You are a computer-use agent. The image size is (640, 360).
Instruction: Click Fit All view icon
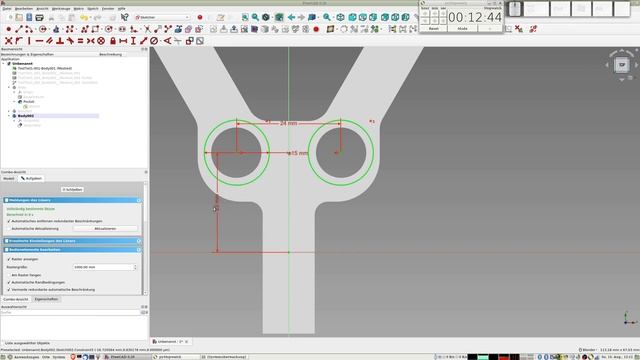coord(245,17)
